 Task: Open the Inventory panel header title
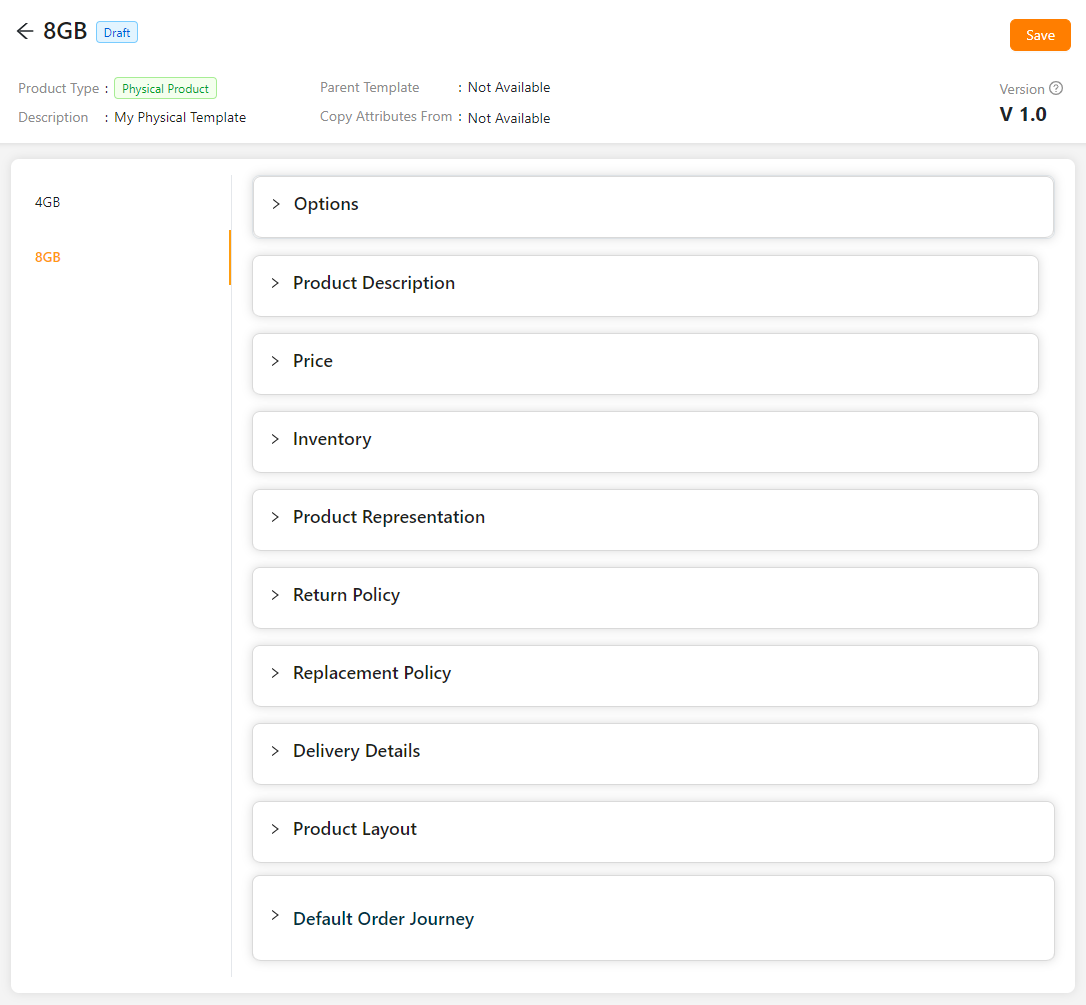point(332,439)
